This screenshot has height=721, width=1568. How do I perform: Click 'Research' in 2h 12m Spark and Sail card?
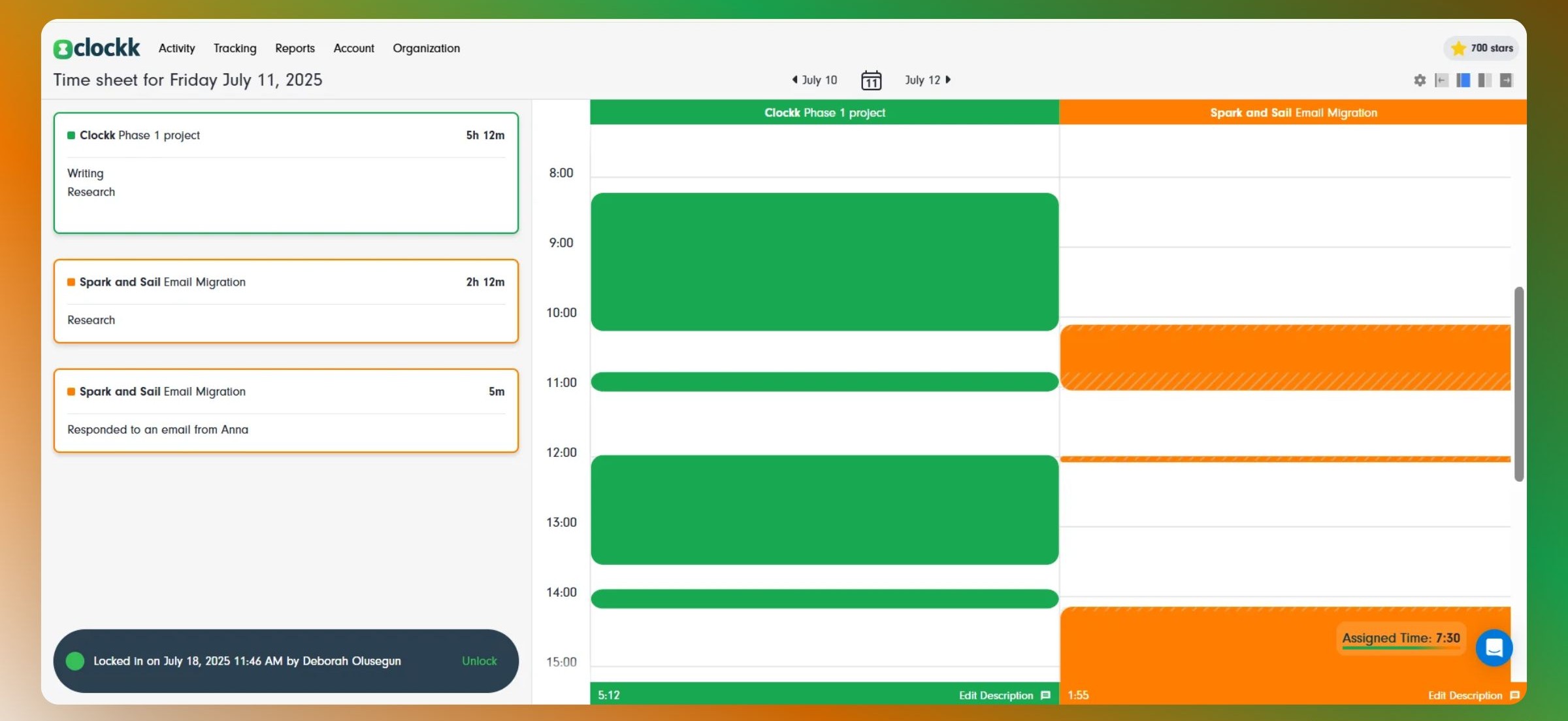pos(91,320)
